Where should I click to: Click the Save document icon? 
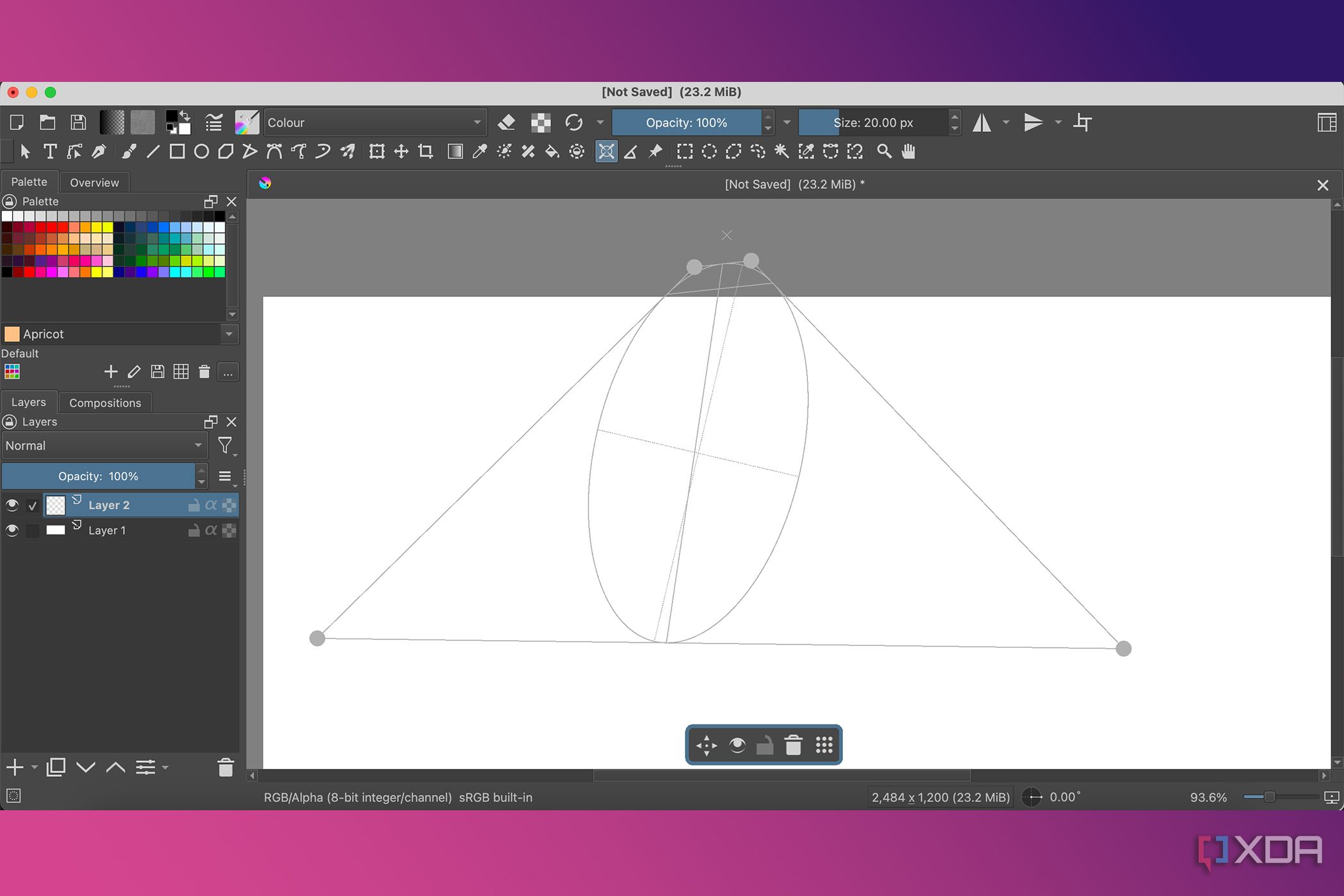pyautogui.click(x=78, y=122)
